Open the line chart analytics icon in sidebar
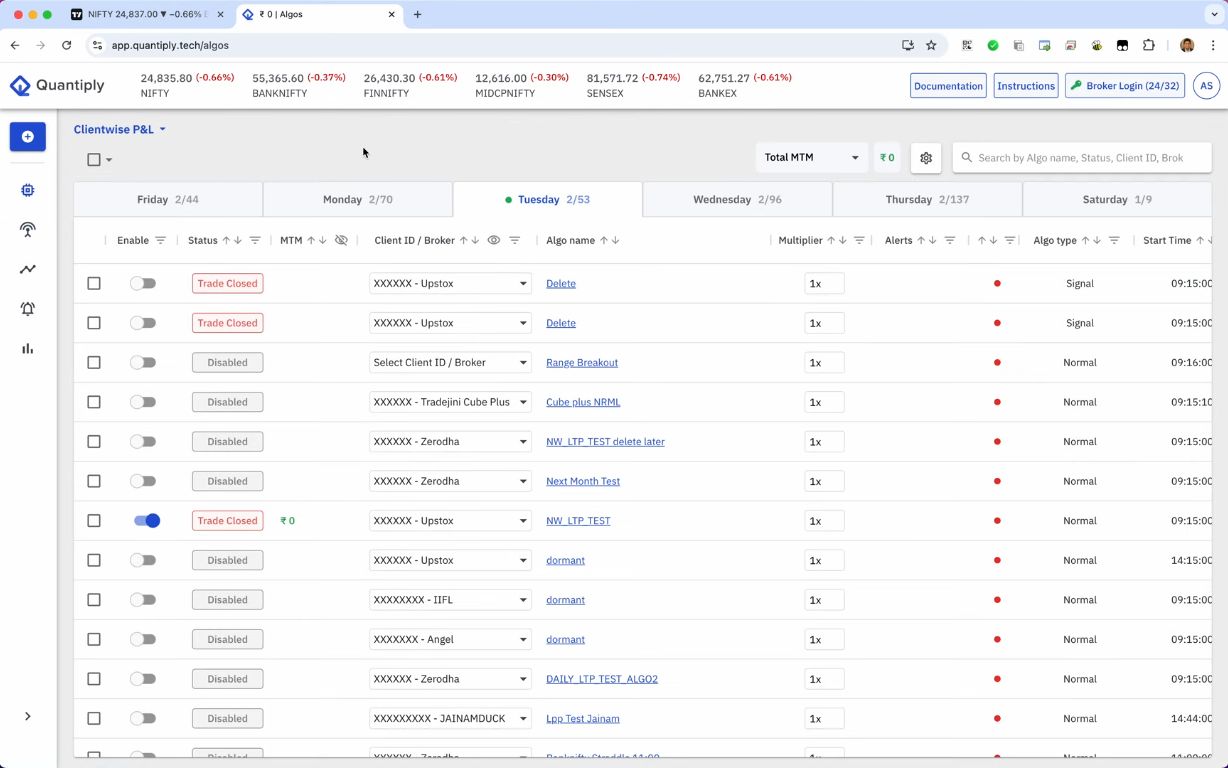The height and width of the screenshot is (768, 1228). click(27, 269)
